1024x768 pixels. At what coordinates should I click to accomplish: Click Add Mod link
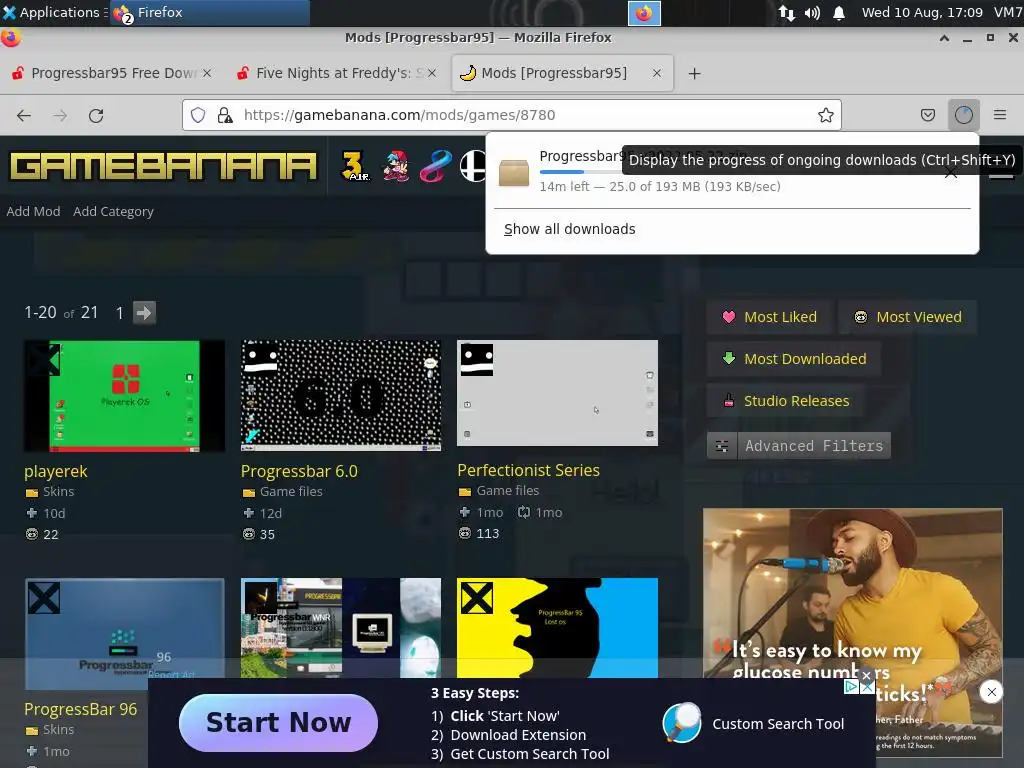tap(33, 212)
